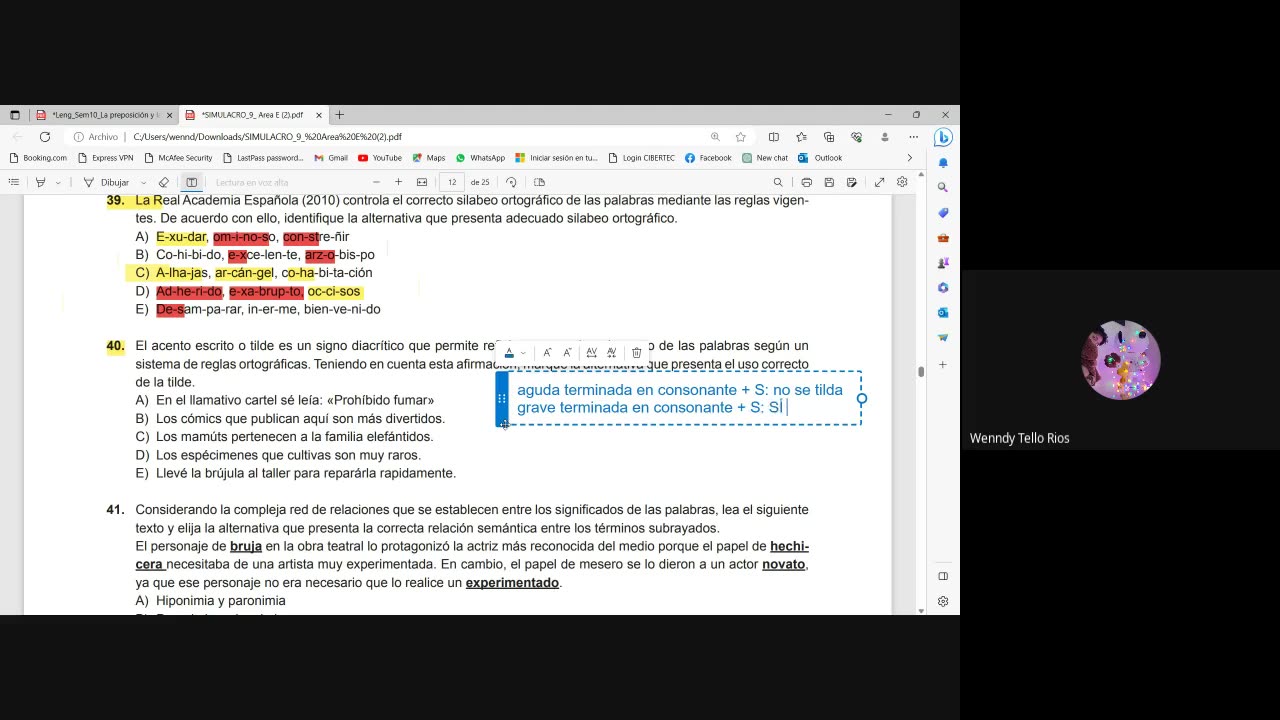
Task: Open the PDF table of contents panel
Action: click(x=13, y=182)
